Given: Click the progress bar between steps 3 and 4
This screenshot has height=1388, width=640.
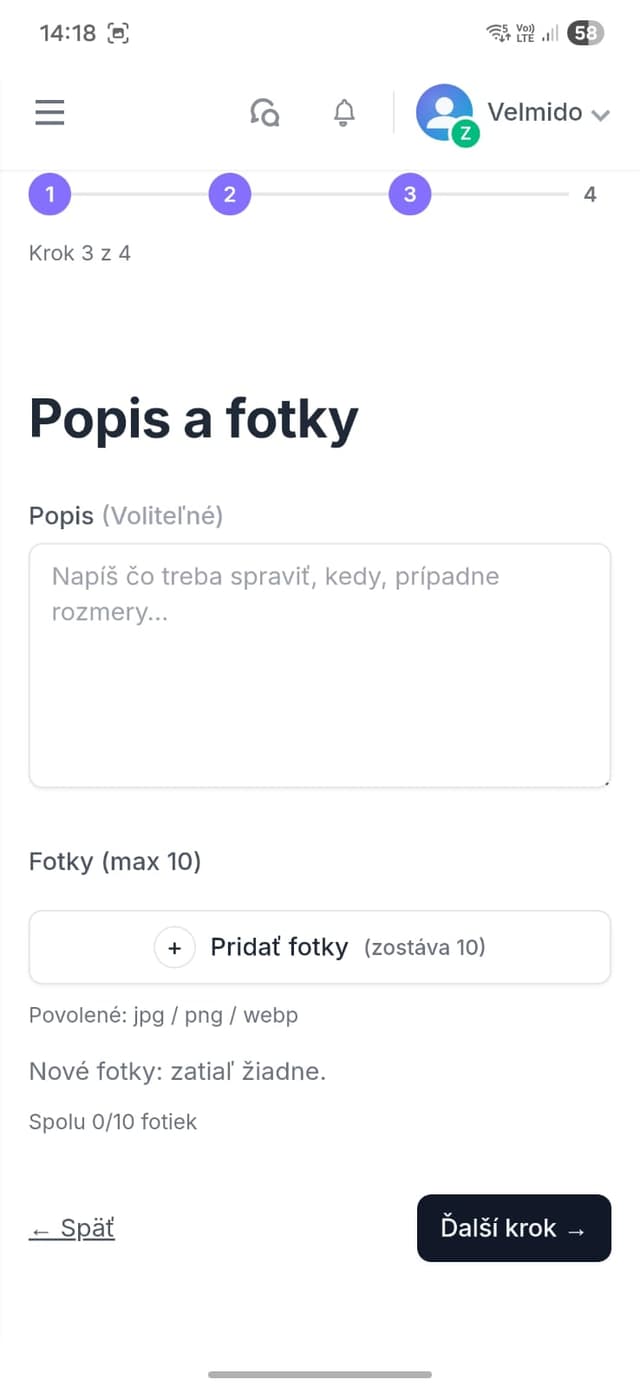Looking at the screenshot, I should coord(500,194).
